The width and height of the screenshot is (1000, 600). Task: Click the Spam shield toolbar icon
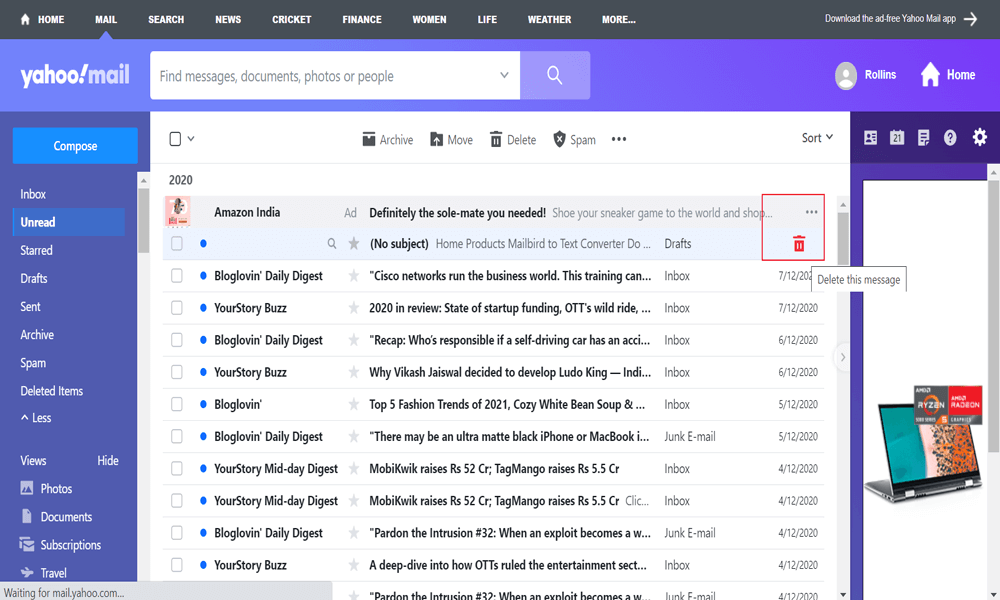pos(560,140)
